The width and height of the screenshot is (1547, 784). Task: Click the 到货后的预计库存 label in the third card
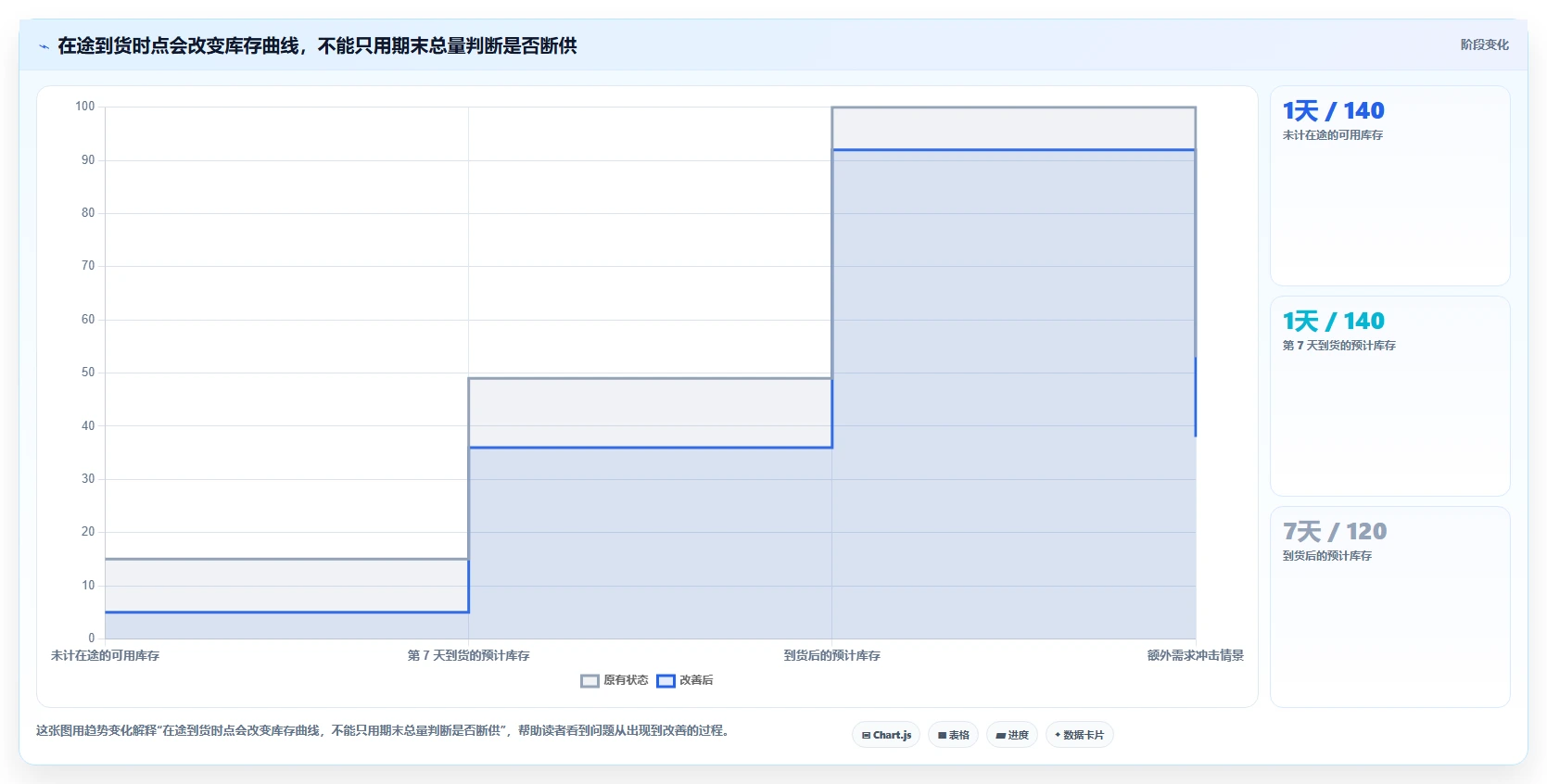pos(1326,556)
